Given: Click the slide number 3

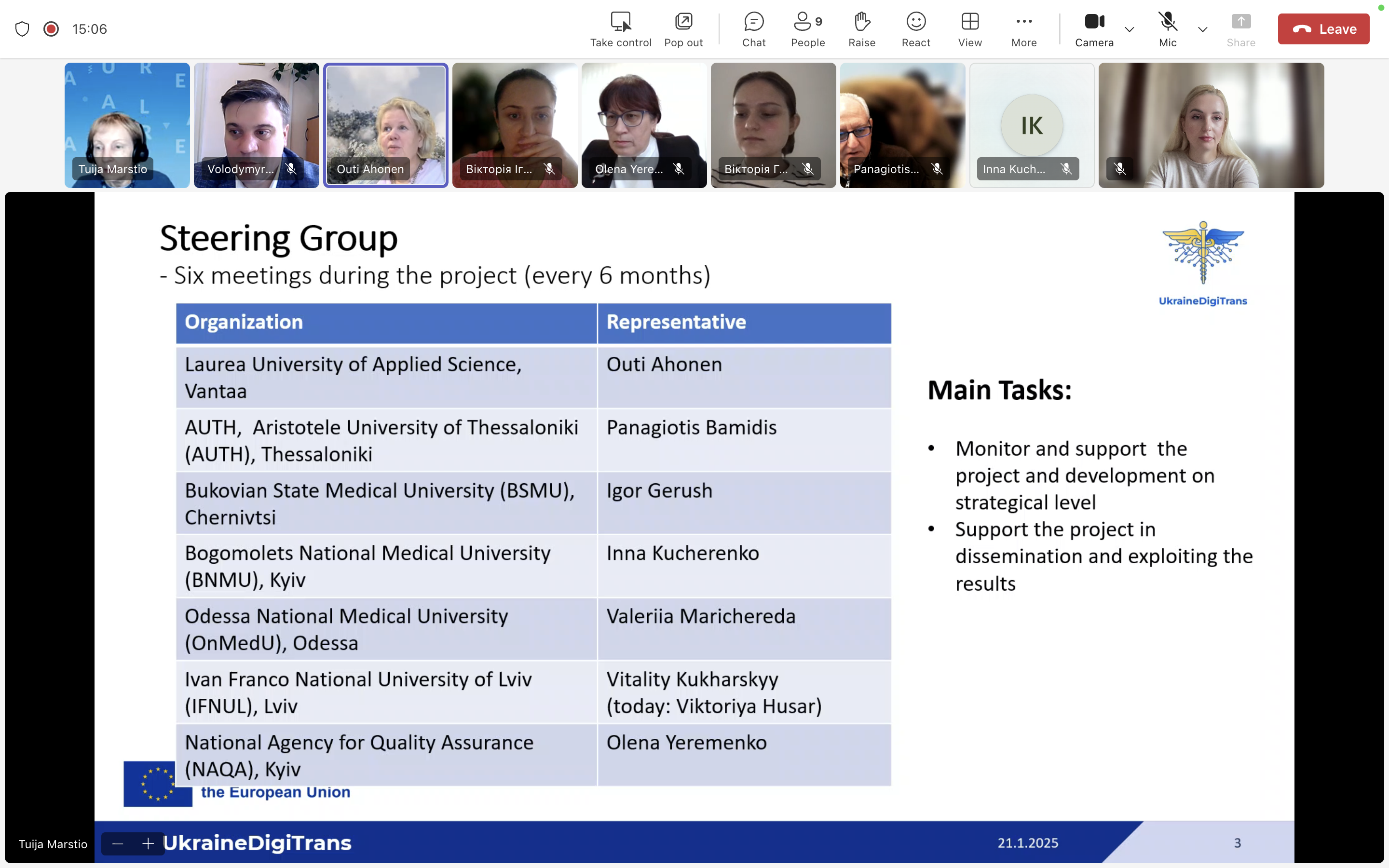Looking at the screenshot, I should coord(1237,843).
